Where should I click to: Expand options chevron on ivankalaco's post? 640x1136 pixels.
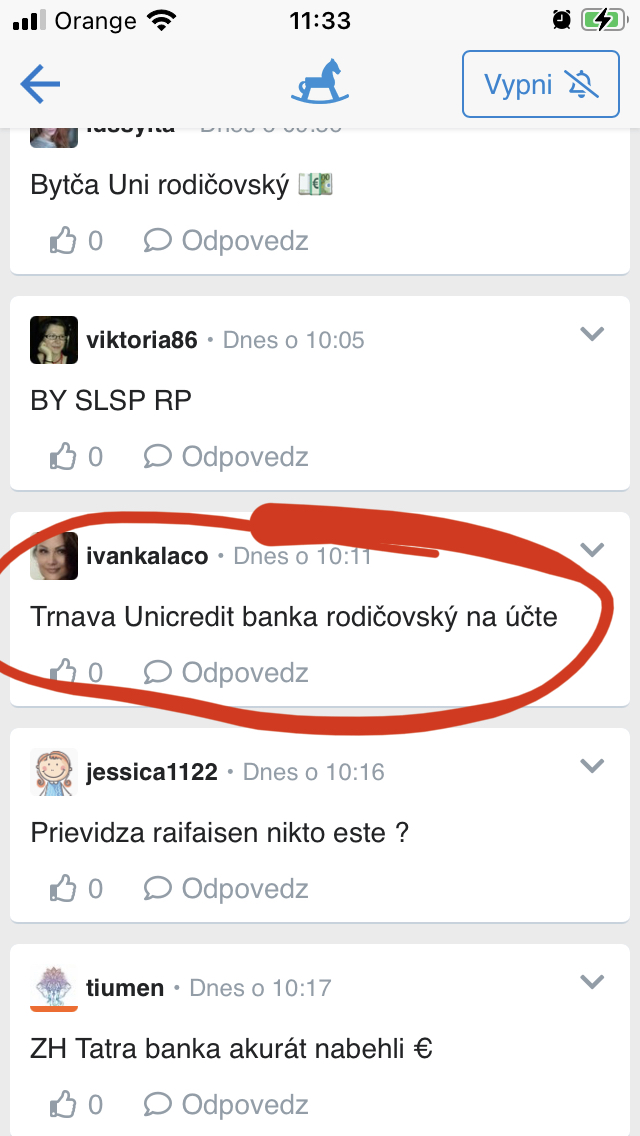(592, 550)
